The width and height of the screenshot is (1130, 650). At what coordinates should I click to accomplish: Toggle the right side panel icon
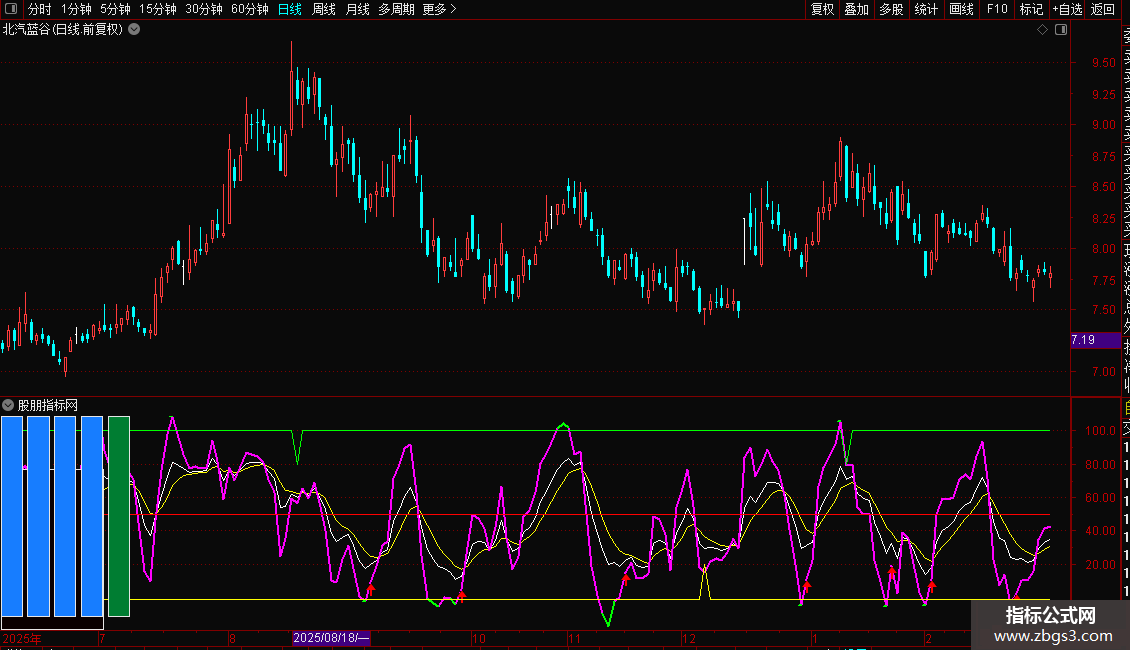tap(1061, 30)
